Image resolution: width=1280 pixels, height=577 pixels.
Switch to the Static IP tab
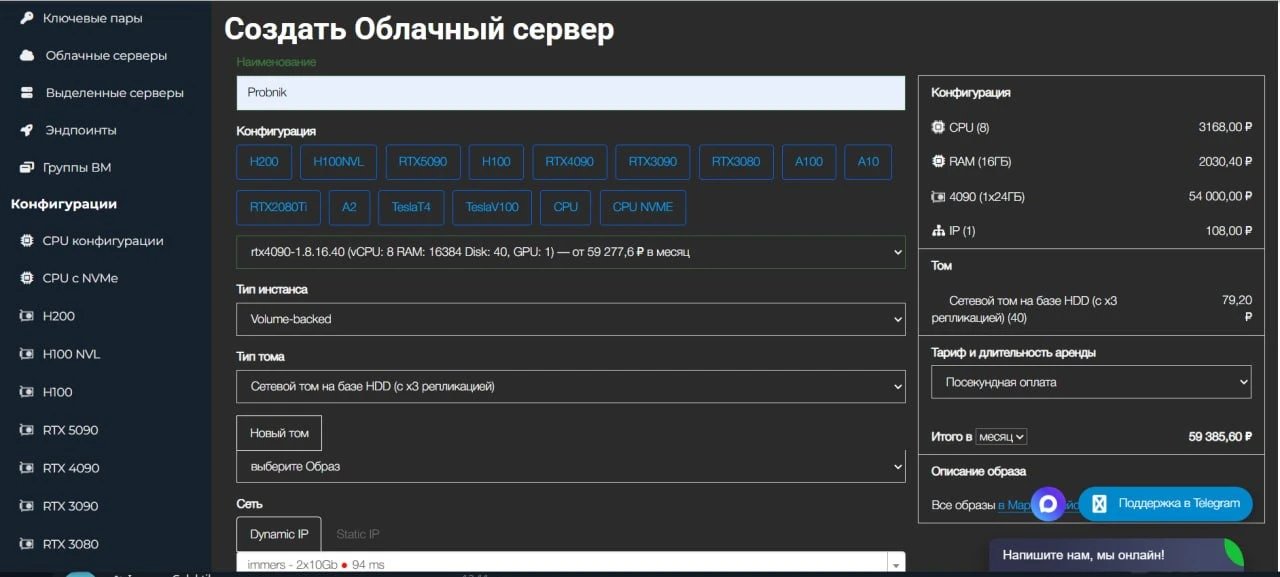(x=358, y=534)
